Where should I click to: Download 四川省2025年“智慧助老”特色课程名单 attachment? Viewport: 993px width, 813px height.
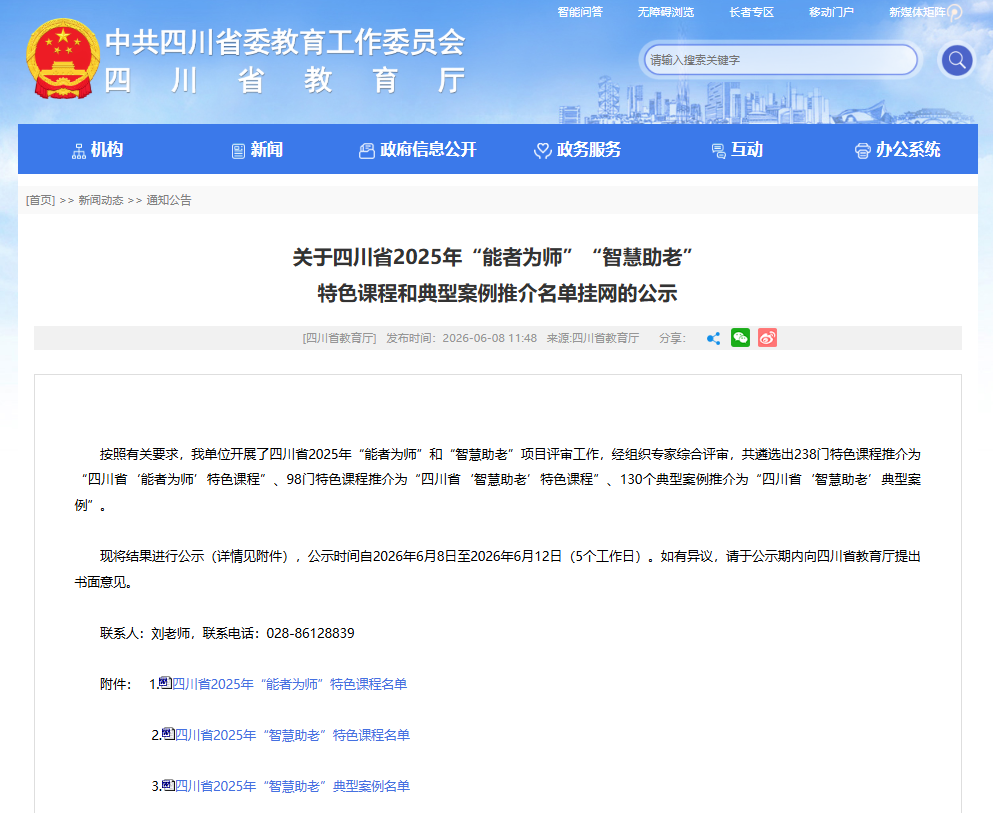[x=292, y=735]
